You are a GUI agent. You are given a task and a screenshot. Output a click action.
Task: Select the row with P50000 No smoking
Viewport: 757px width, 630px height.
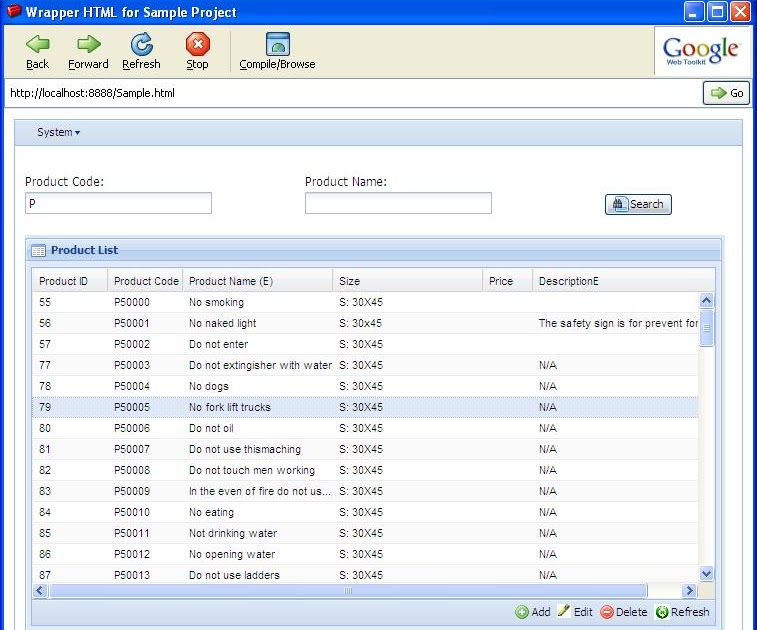click(365, 302)
